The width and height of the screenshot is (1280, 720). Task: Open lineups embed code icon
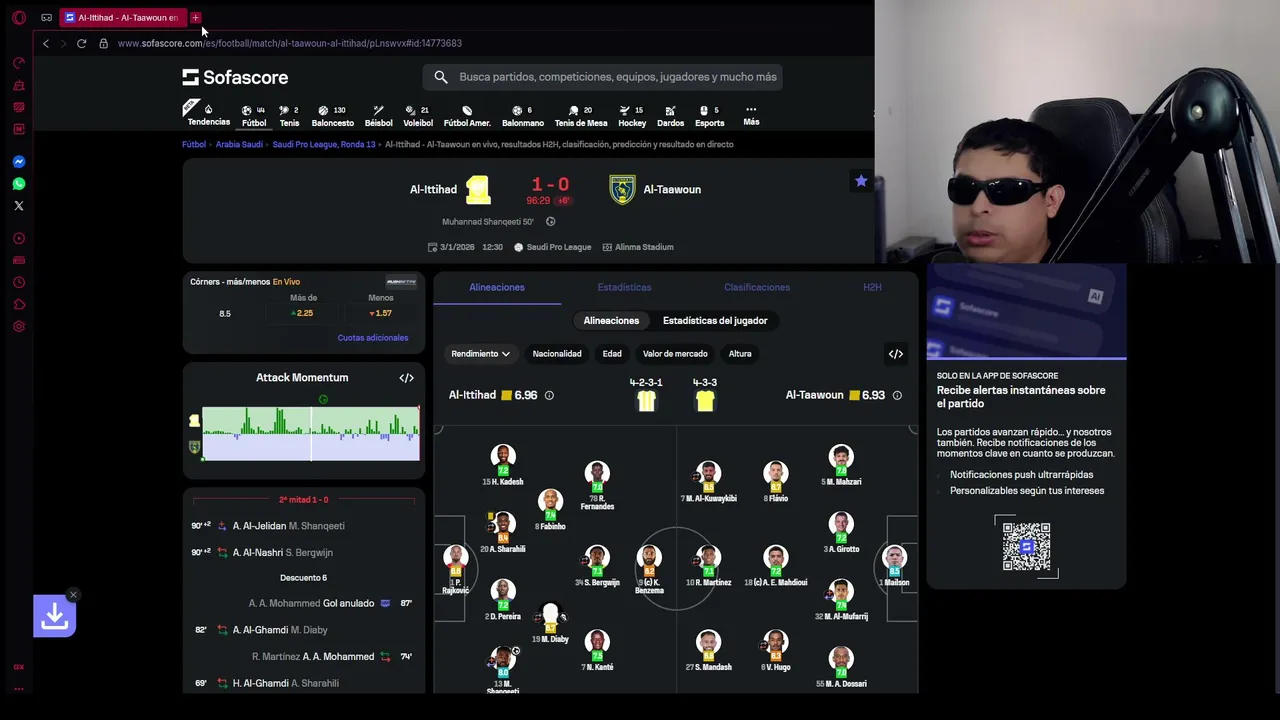point(896,354)
